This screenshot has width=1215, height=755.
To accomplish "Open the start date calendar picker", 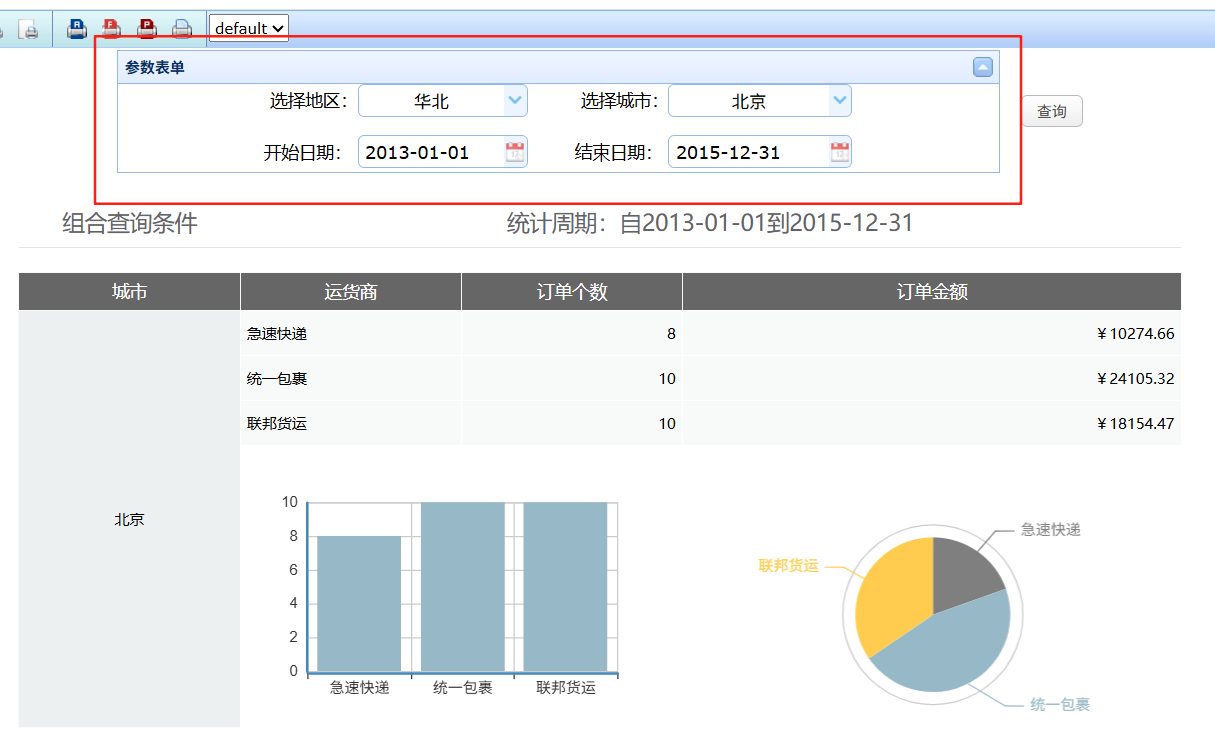I will click(x=515, y=152).
